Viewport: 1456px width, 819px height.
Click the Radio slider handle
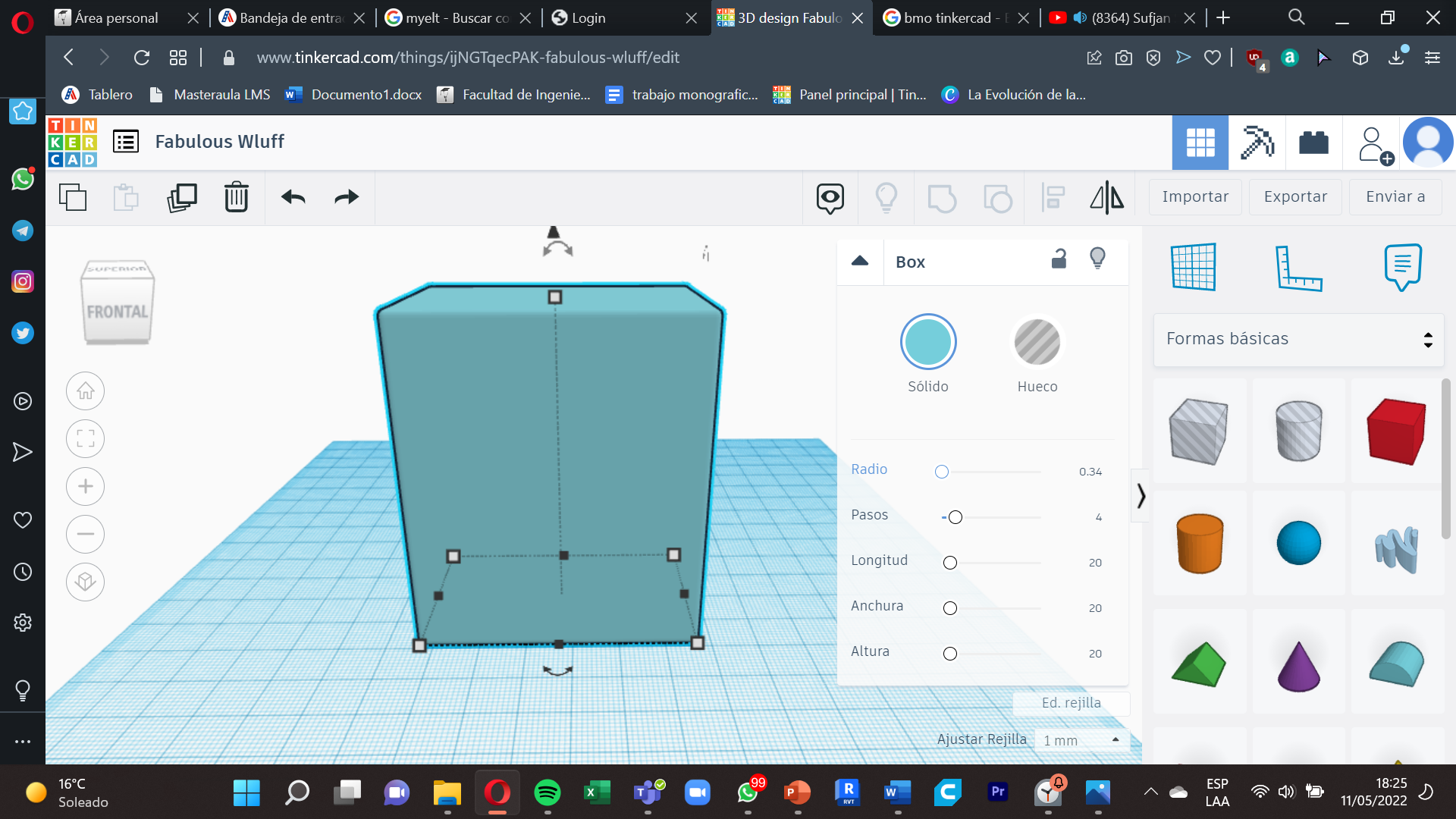942,472
